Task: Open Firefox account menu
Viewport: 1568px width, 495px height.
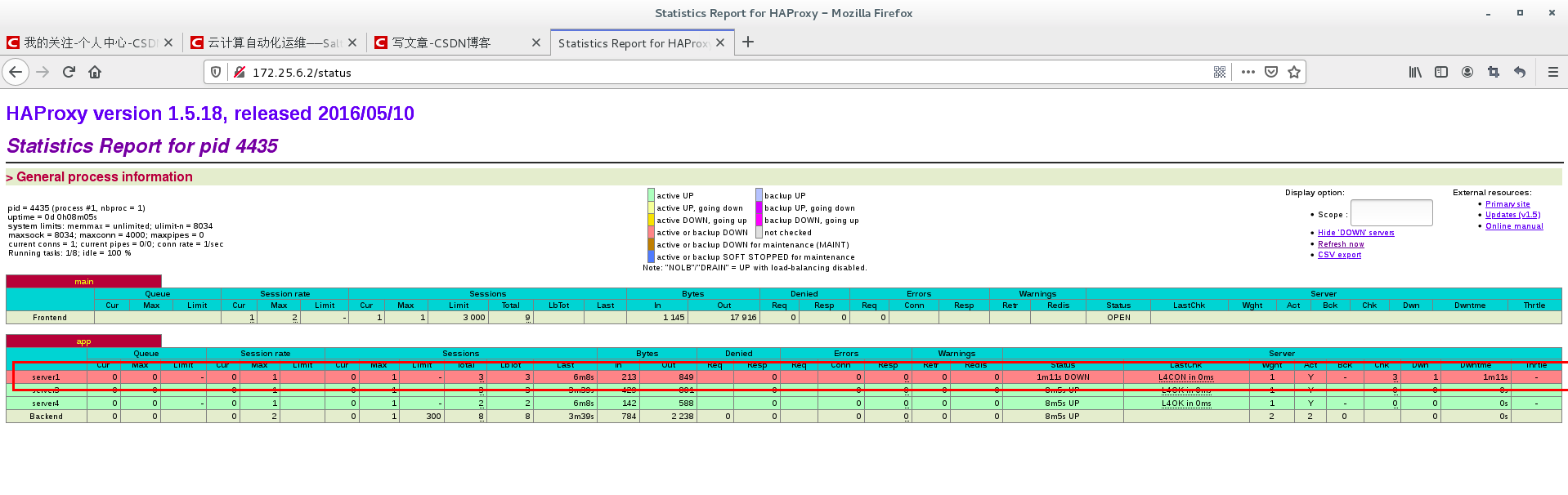Action: click(x=1467, y=72)
